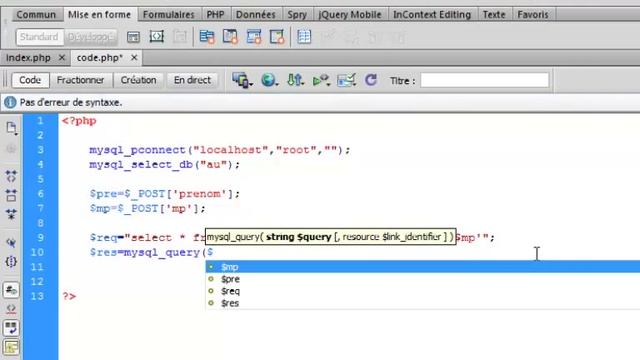640x360 pixels.
Task: Click the Spry Tabbed Panels icon
Action: tap(231, 37)
